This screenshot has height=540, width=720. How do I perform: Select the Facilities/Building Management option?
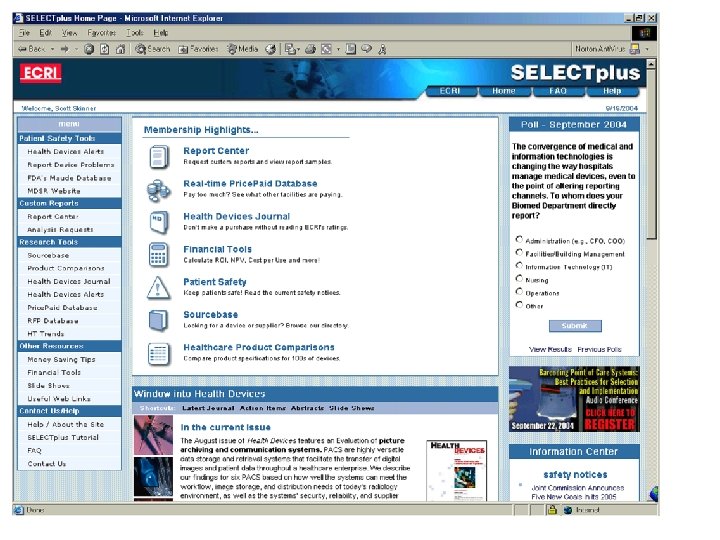[519, 253]
